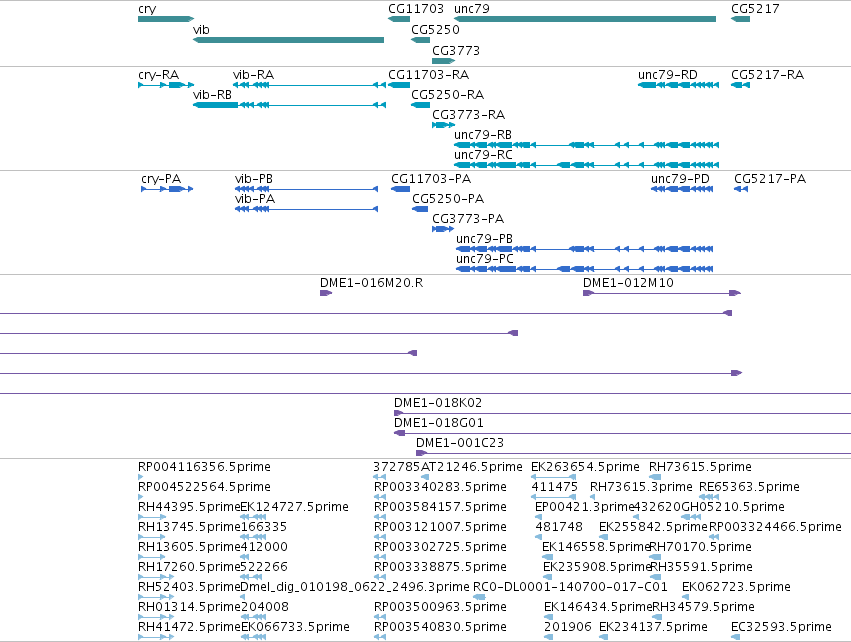
Task: Click the RH01314.5prime EST label
Action: tap(189, 607)
